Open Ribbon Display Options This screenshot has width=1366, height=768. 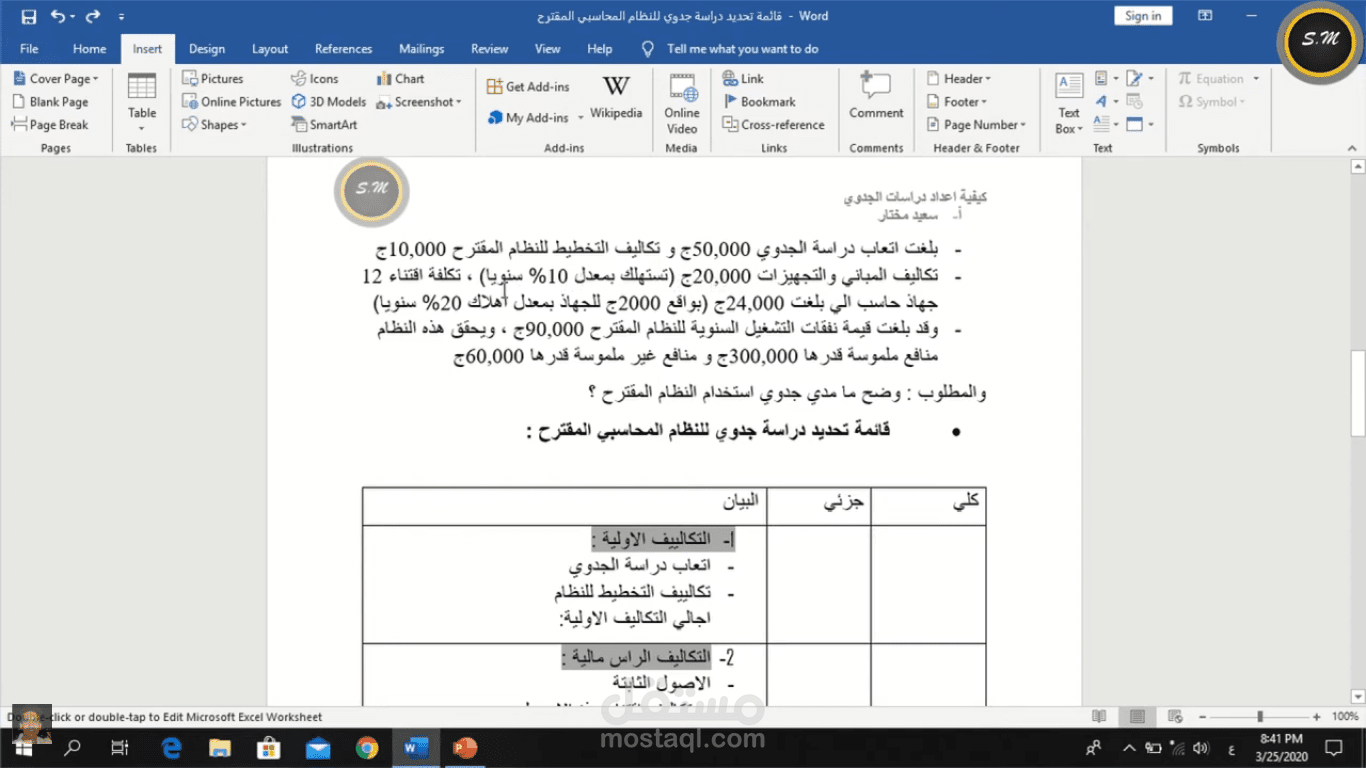point(1205,16)
